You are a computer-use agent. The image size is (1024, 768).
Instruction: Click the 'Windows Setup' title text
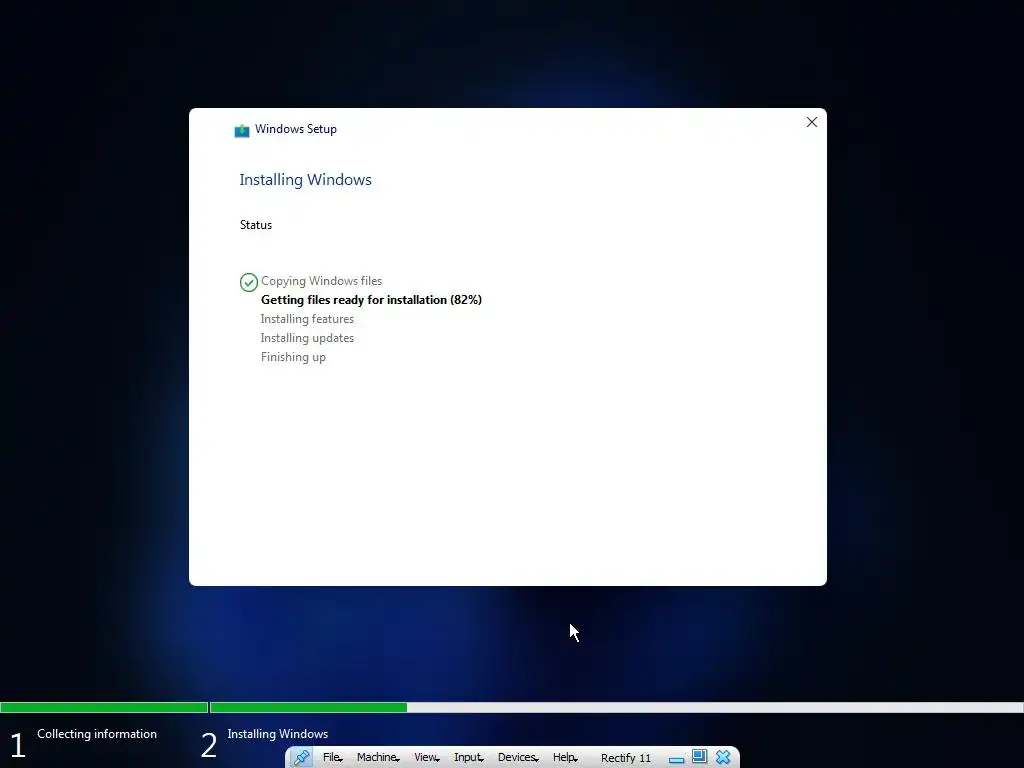296,129
